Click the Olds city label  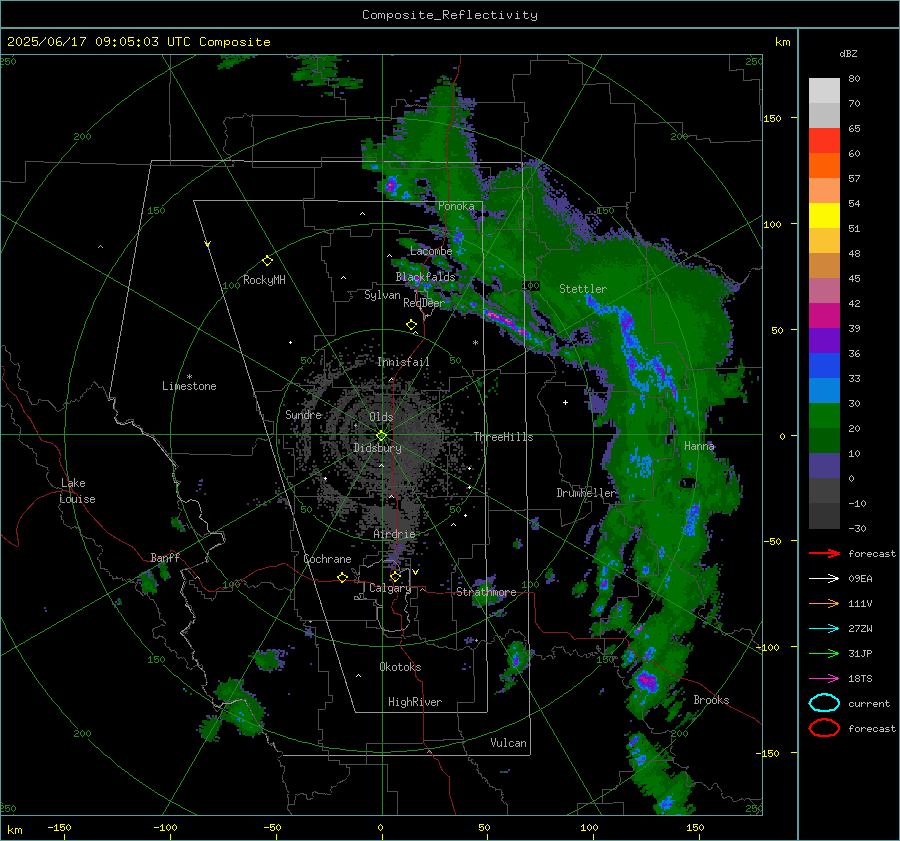(381, 417)
